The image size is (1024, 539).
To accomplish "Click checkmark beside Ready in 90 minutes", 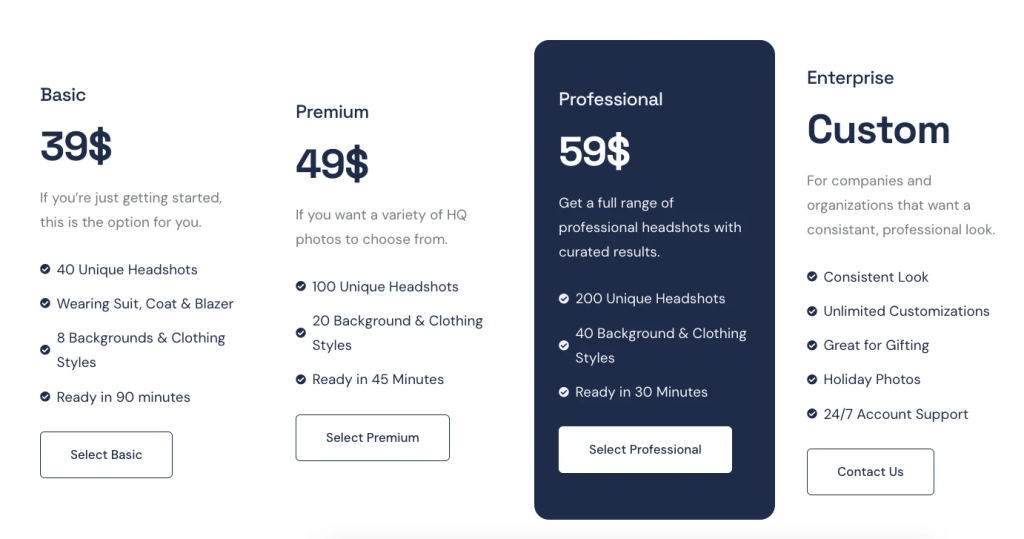I will (x=45, y=397).
